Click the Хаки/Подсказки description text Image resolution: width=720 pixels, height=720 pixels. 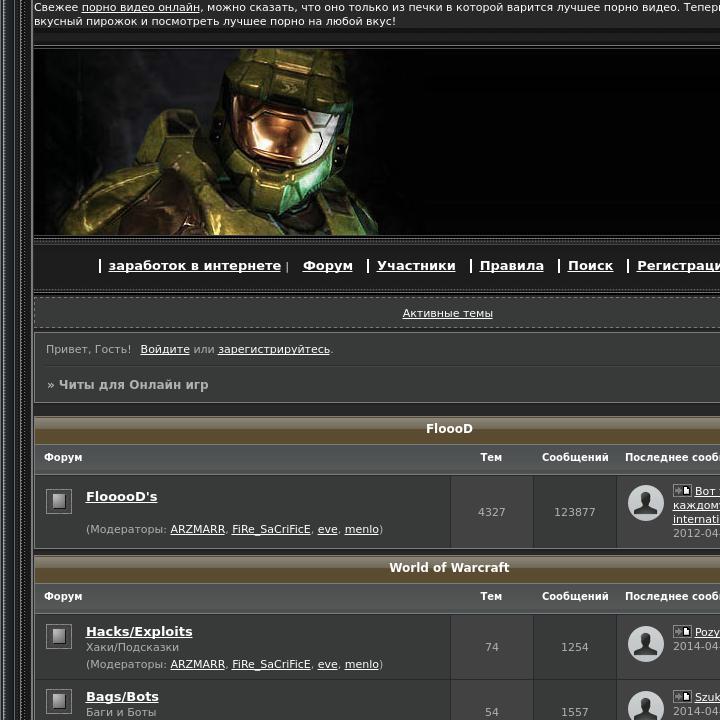pyautogui.click(x=132, y=647)
